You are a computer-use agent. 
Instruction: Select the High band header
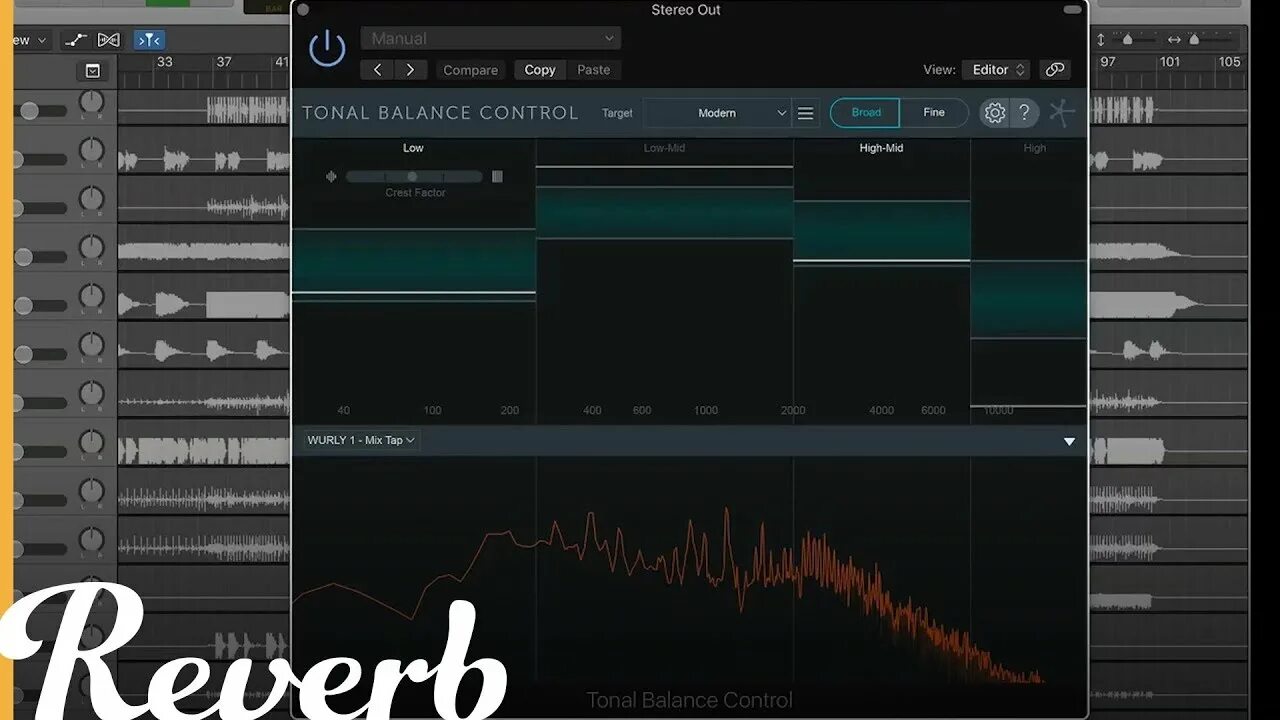point(1035,148)
